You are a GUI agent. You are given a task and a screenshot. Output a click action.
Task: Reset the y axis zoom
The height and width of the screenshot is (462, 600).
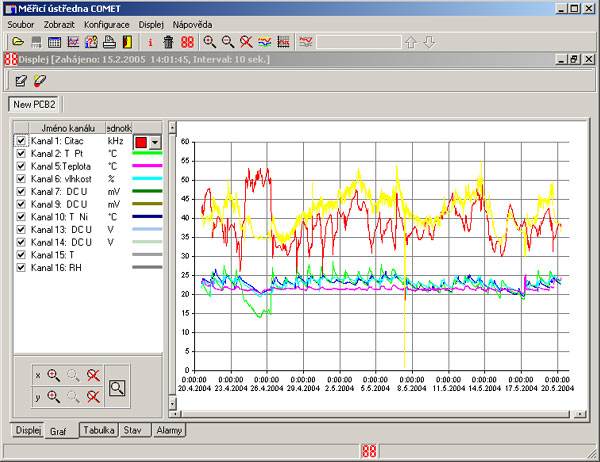click(x=92, y=396)
